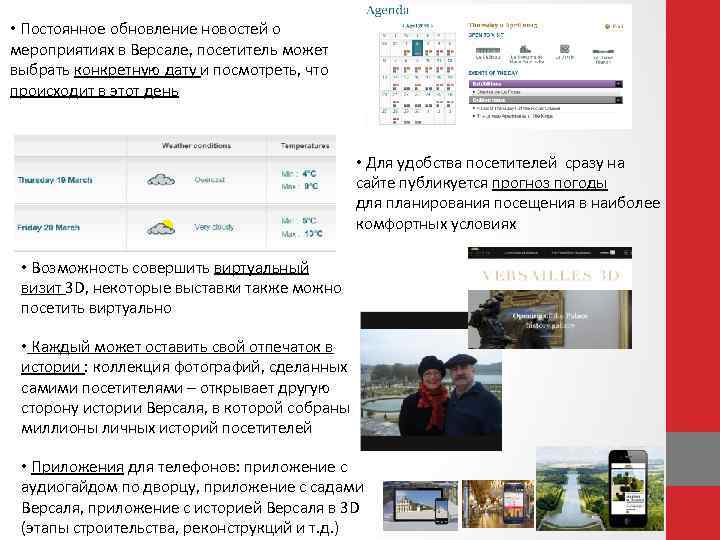The width and height of the screenshot is (720, 540).
Task: Click the 'Overcast' weather label
Action: pos(209,180)
